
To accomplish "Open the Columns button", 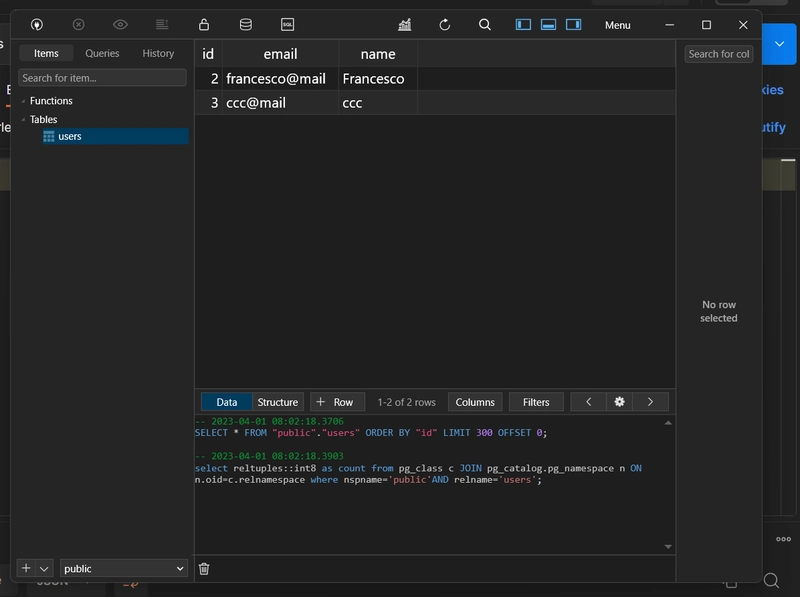I will 475,402.
